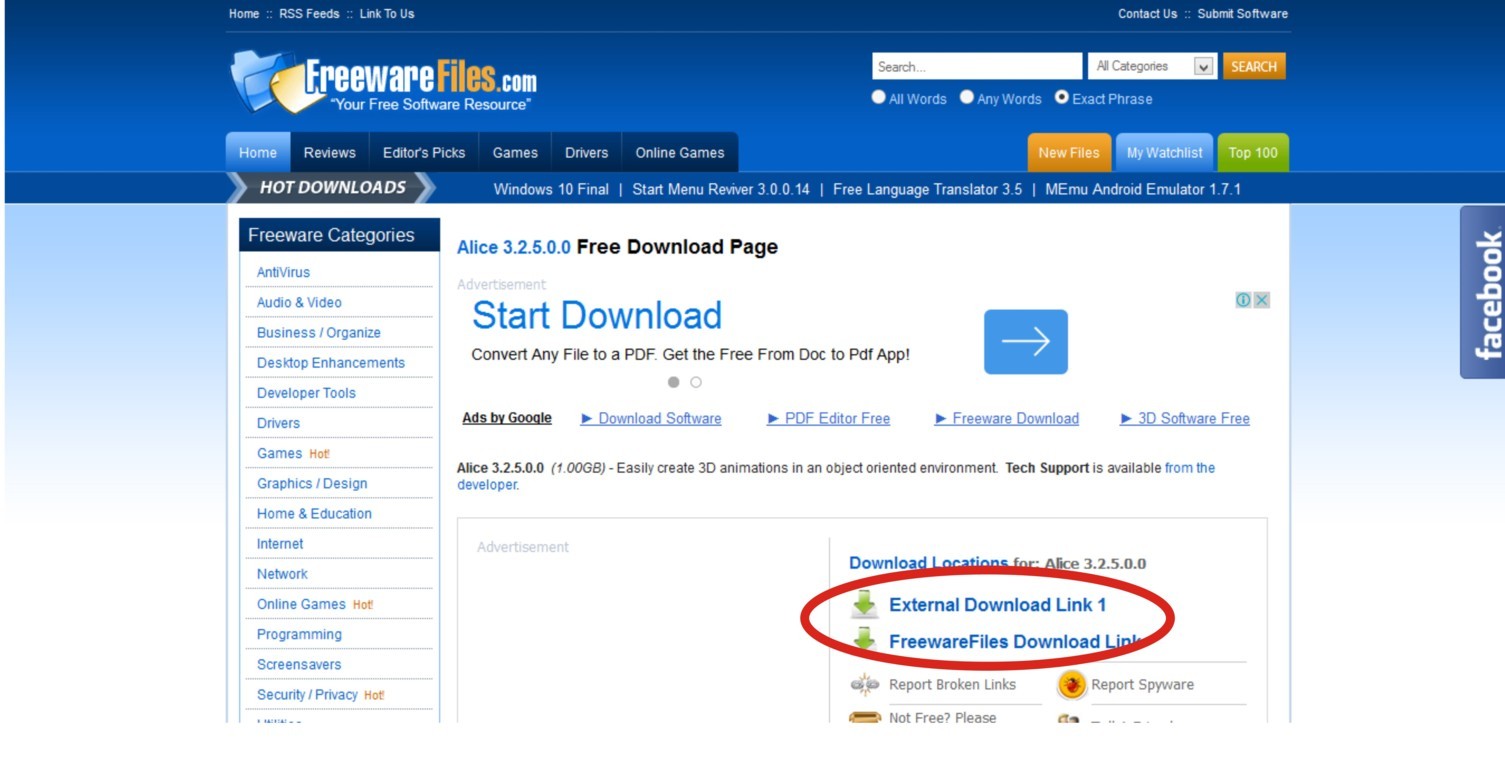Click the Alice 3.2.5.0.0 title link

point(514,247)
